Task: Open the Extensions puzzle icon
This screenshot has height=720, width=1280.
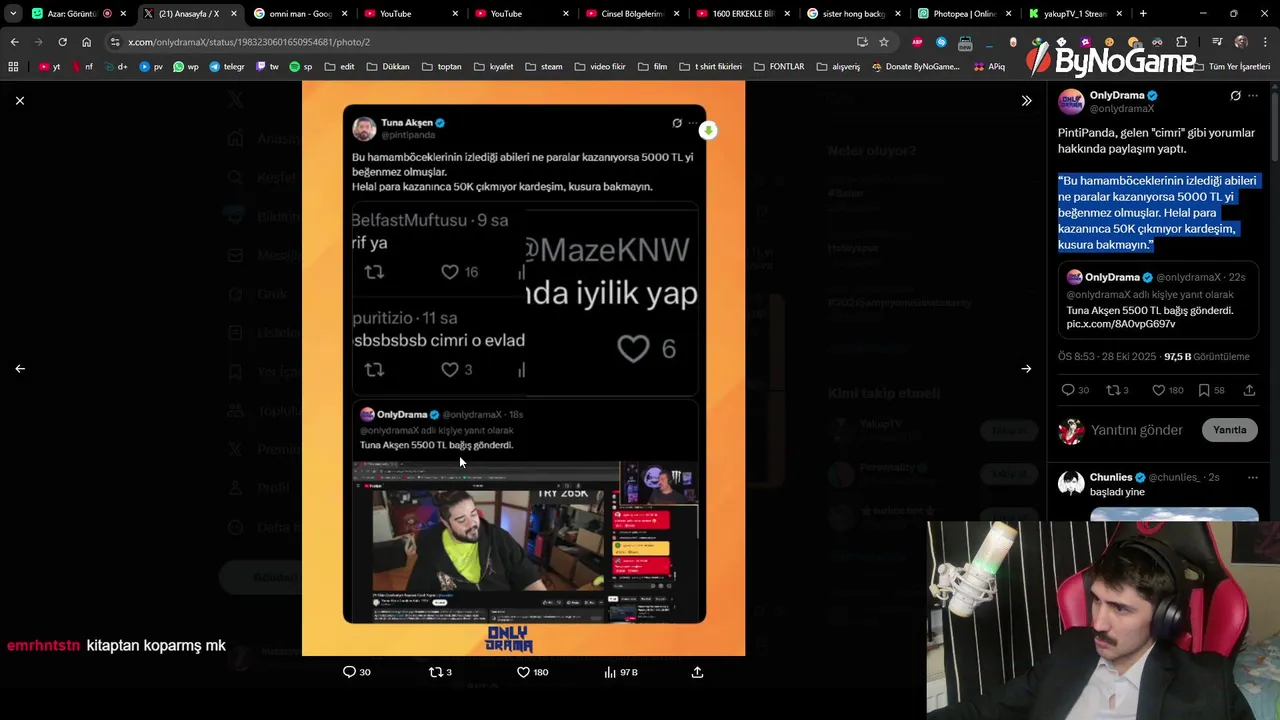Action: (1182, 42)
